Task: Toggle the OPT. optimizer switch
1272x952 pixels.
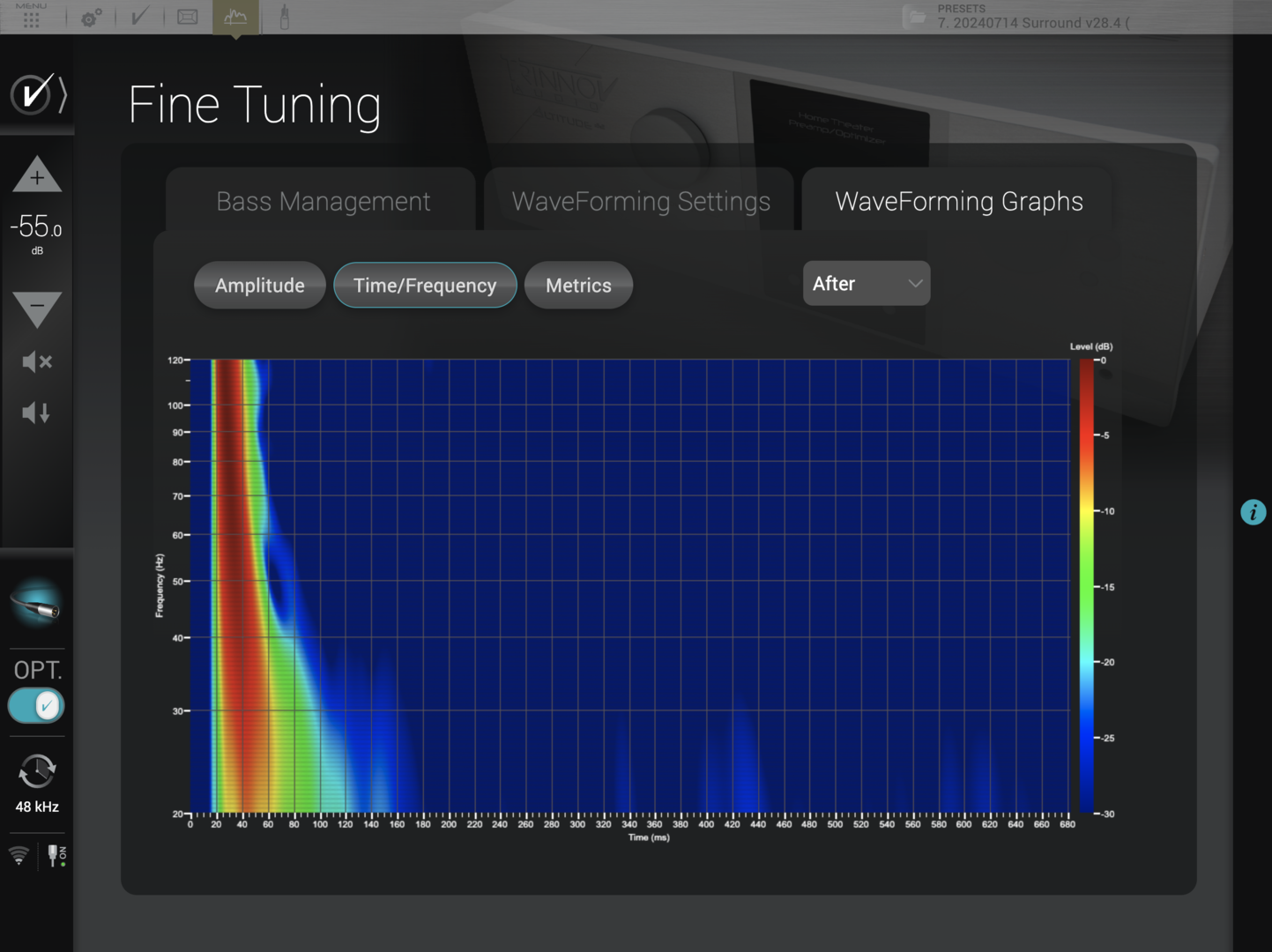Action: coord(36,706)
